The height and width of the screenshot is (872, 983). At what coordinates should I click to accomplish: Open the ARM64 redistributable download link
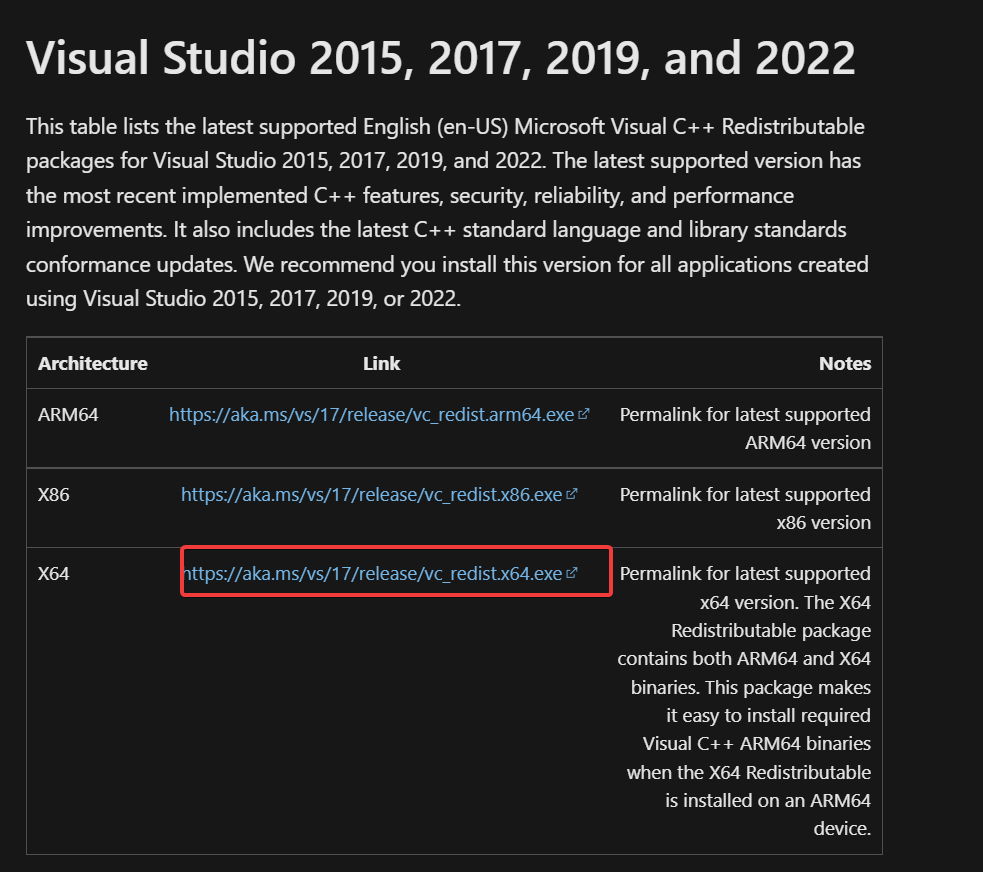click(x=372, y=413)
